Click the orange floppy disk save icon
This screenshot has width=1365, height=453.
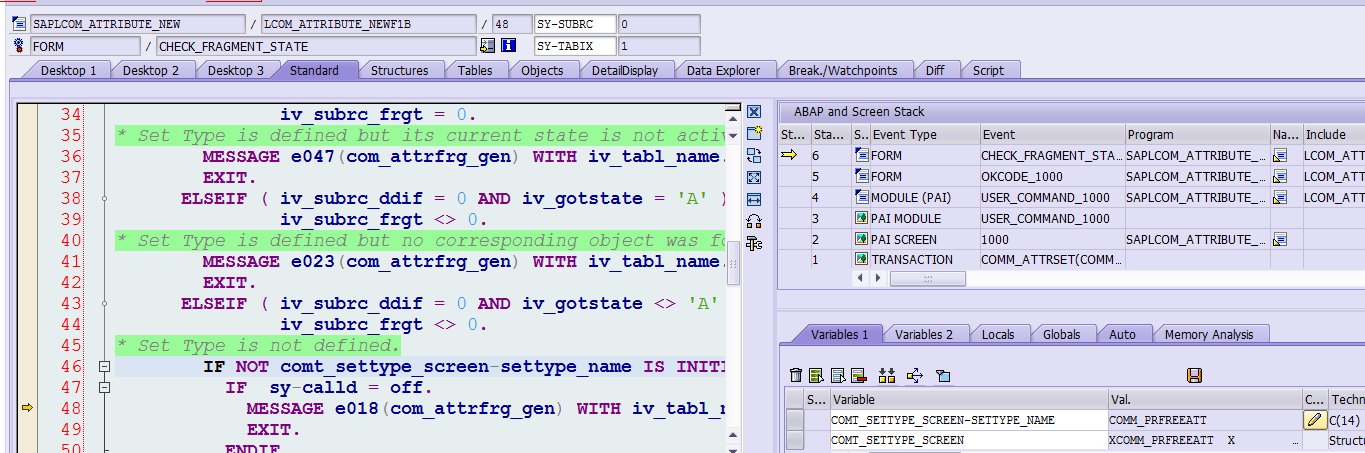pos(1194,375)
